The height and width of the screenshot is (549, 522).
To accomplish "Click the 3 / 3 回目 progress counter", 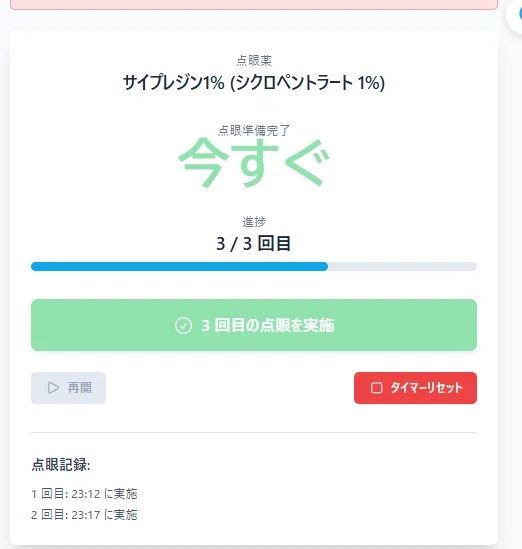I will pos(253,243).
